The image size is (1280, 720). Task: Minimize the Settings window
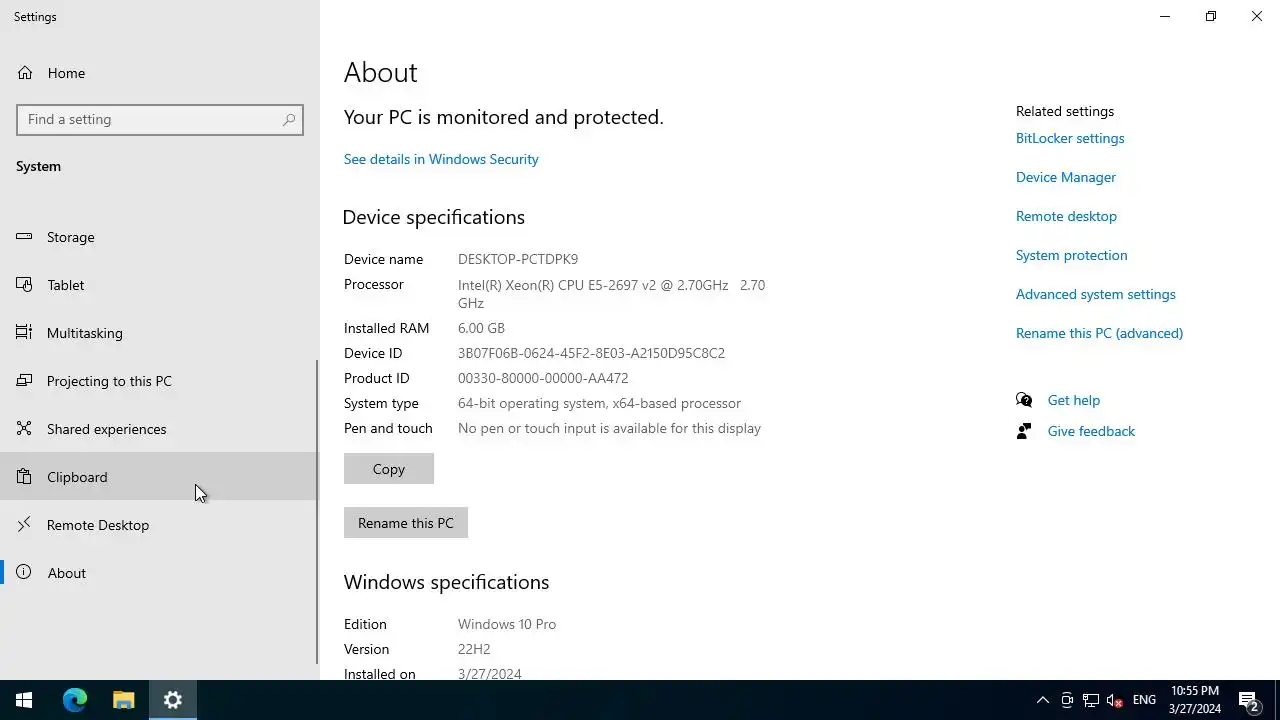point(1165,16)
